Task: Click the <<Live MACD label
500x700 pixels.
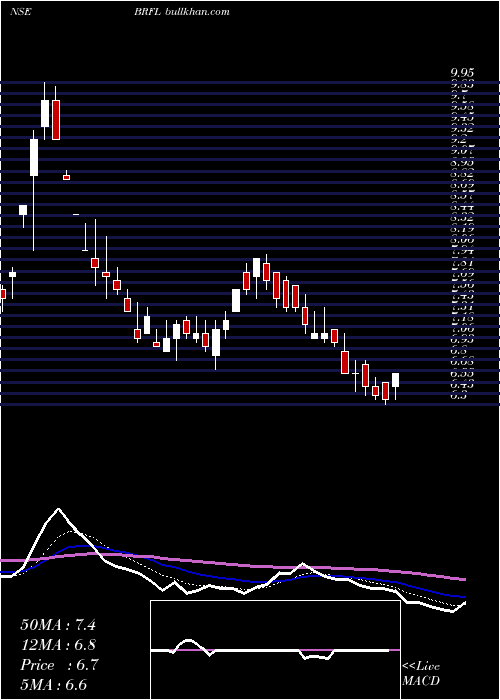Action: [x=421, y=674]
